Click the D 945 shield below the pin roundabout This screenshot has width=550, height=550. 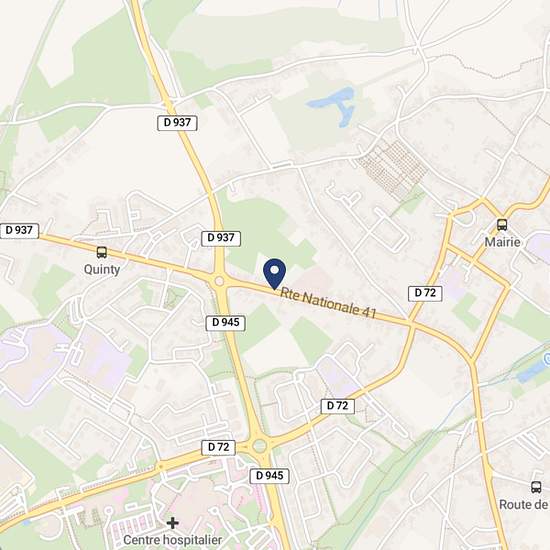coord(225,322)
